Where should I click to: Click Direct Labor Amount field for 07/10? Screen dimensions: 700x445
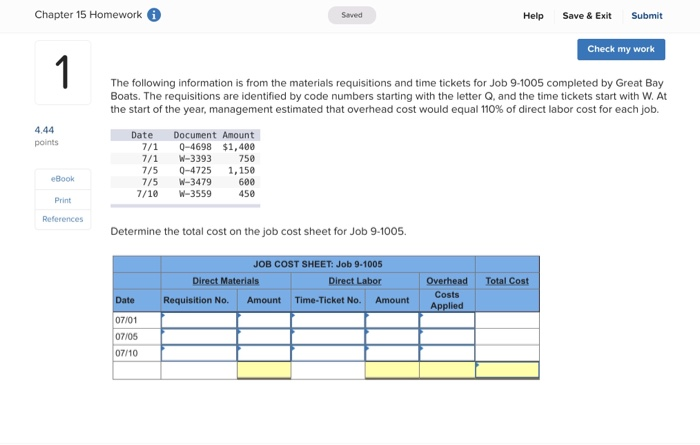point(392,353)
